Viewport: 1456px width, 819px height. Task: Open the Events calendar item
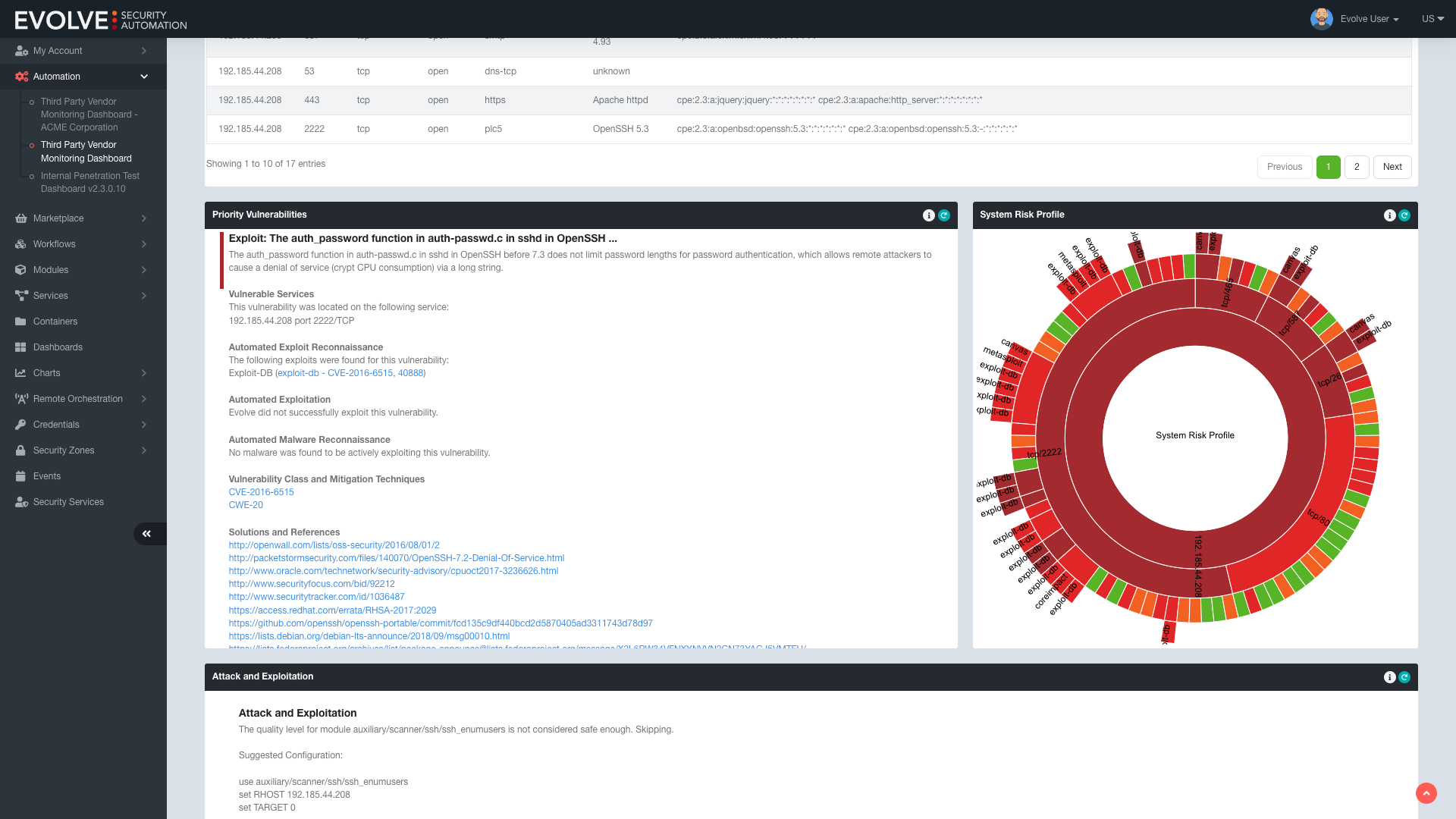click(47, 476)
